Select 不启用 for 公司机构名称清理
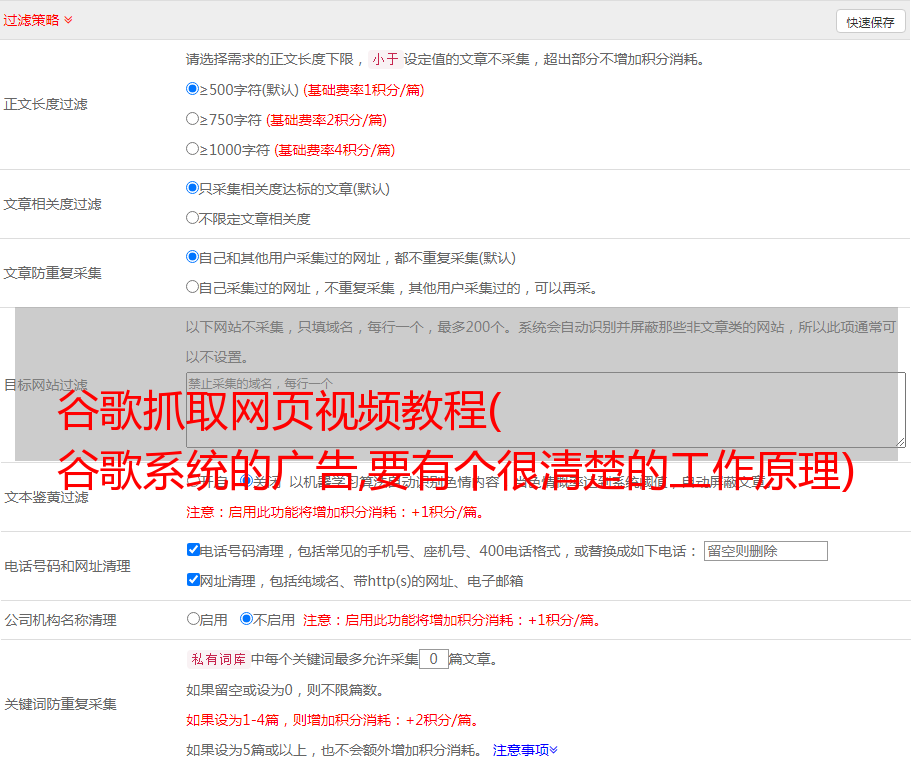The height and width of the screenshot is (768, 912). (246, 619)
